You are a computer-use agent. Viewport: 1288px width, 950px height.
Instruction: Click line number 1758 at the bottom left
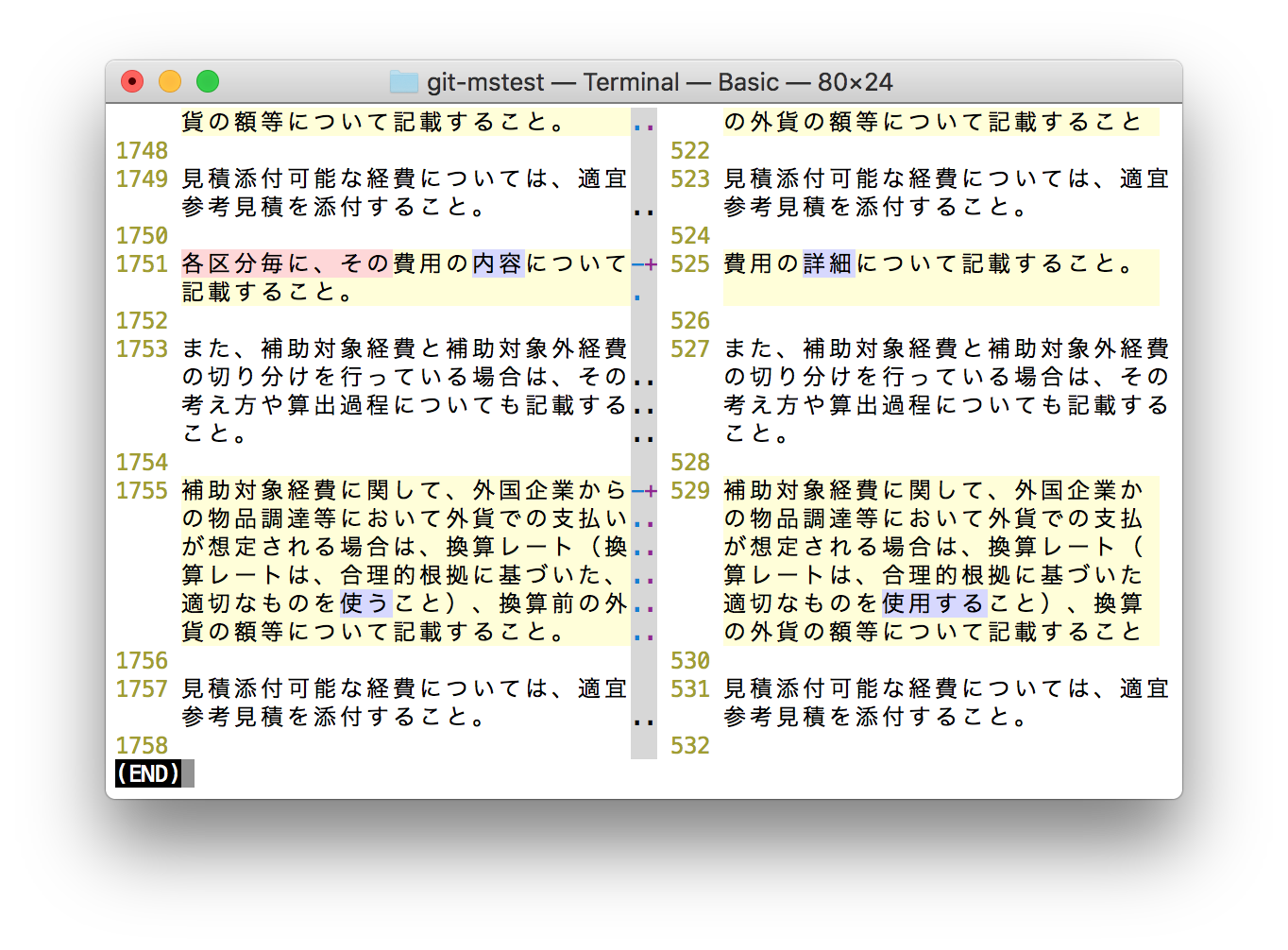[x=142, y=745]
